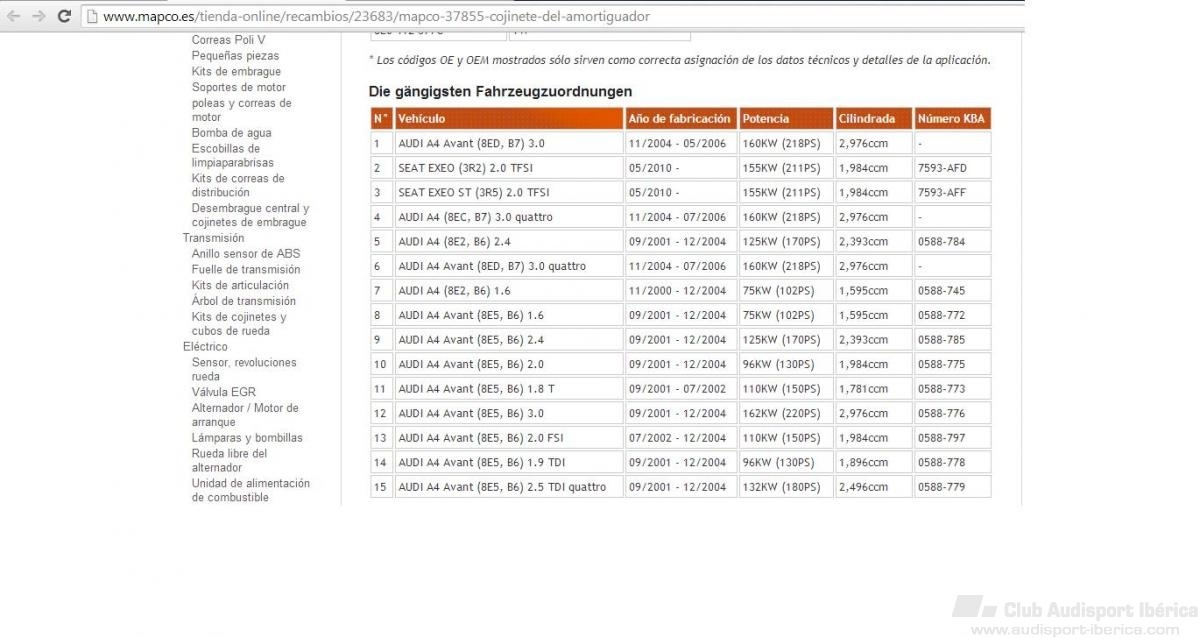The height and width of the screenshot is (638, 1200).
Task: Click KBA number 0588-784
Action: [941, 241]
